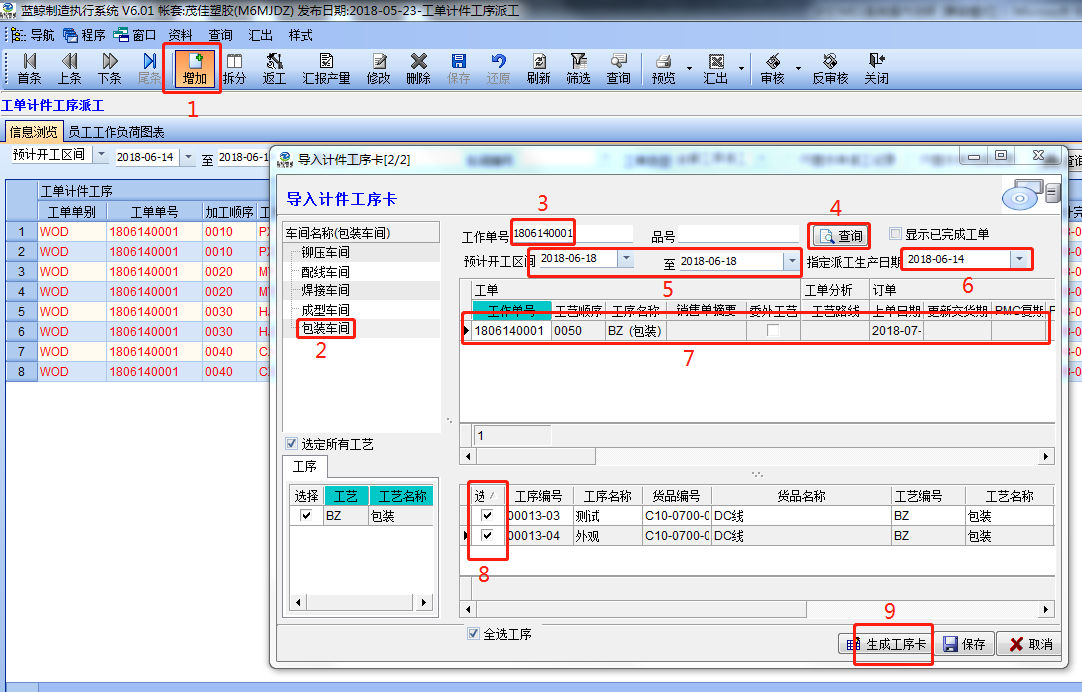Jump to 首条 (first record) icon
Image resolution: width=1082 pixels, height=692 pixels.
click(x=29, y=68)
